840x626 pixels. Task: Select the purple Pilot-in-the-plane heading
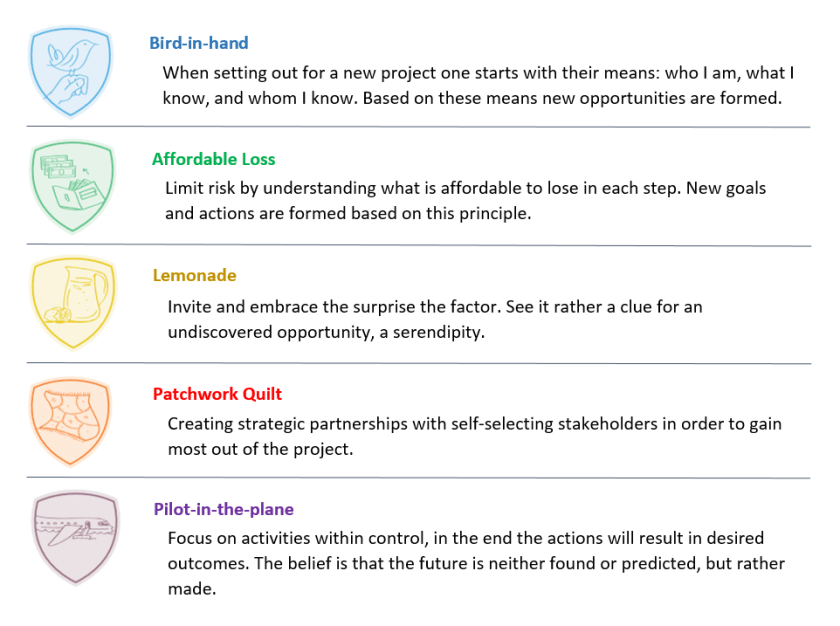coord(223,510)
